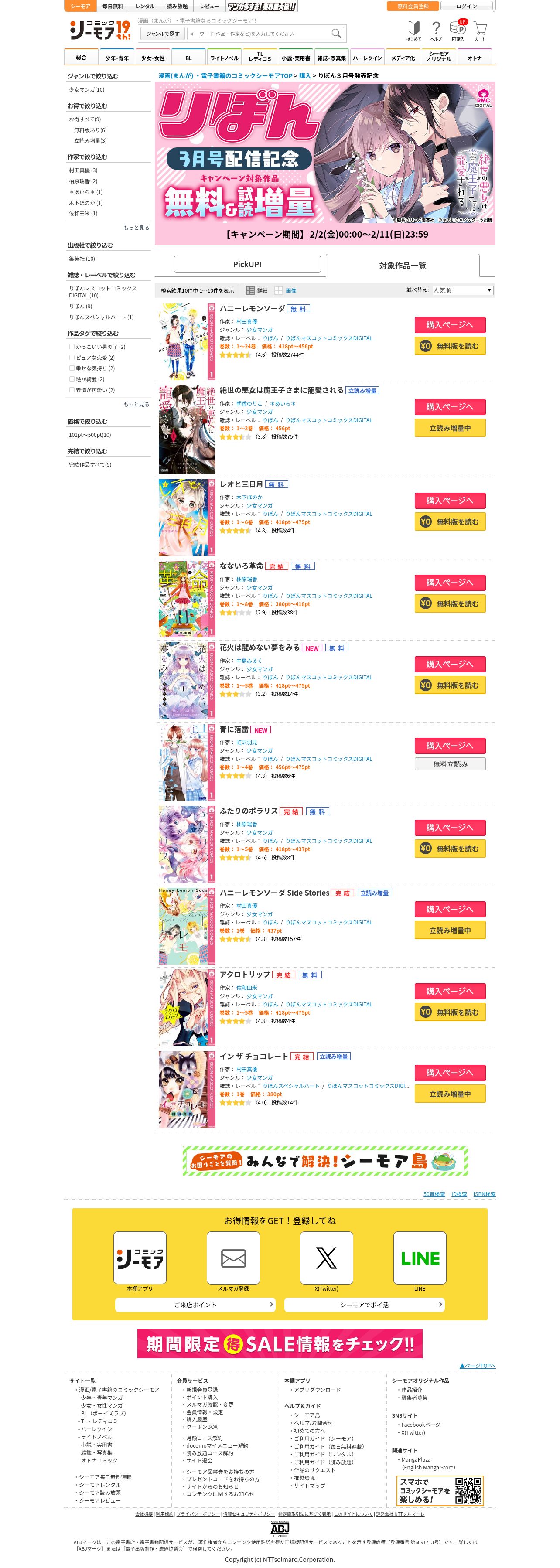The image size is (560, 1568).
Task: Open the LINE icon tile
Action: 420,1258
